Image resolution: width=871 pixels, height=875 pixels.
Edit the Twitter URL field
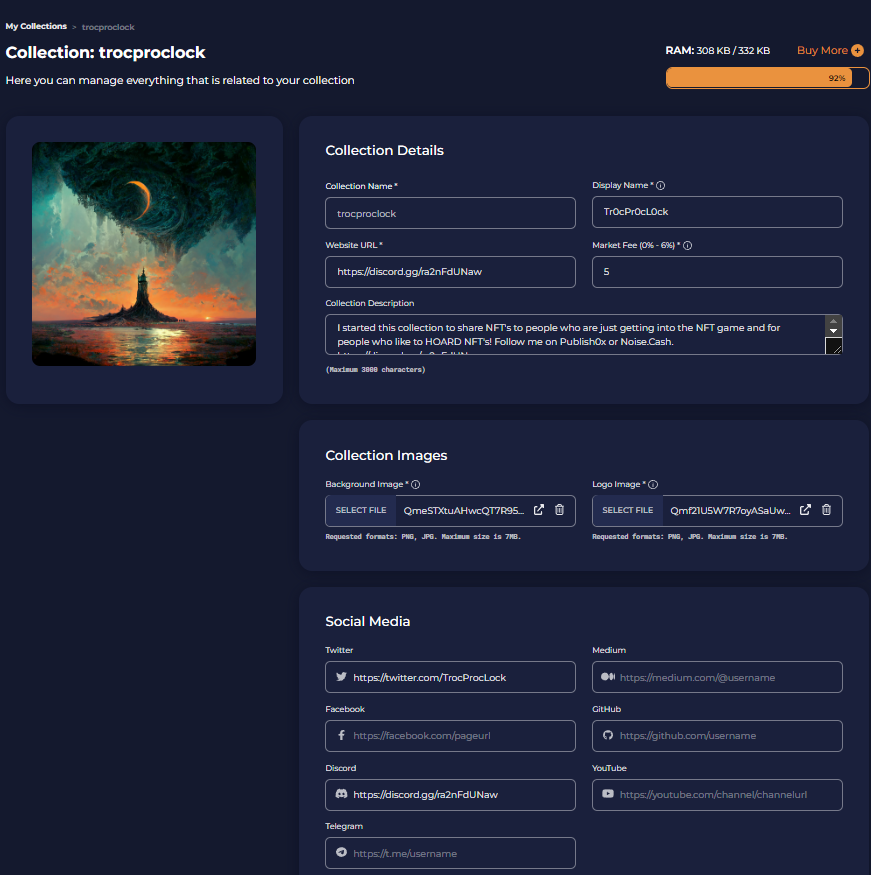click(450, 677)
